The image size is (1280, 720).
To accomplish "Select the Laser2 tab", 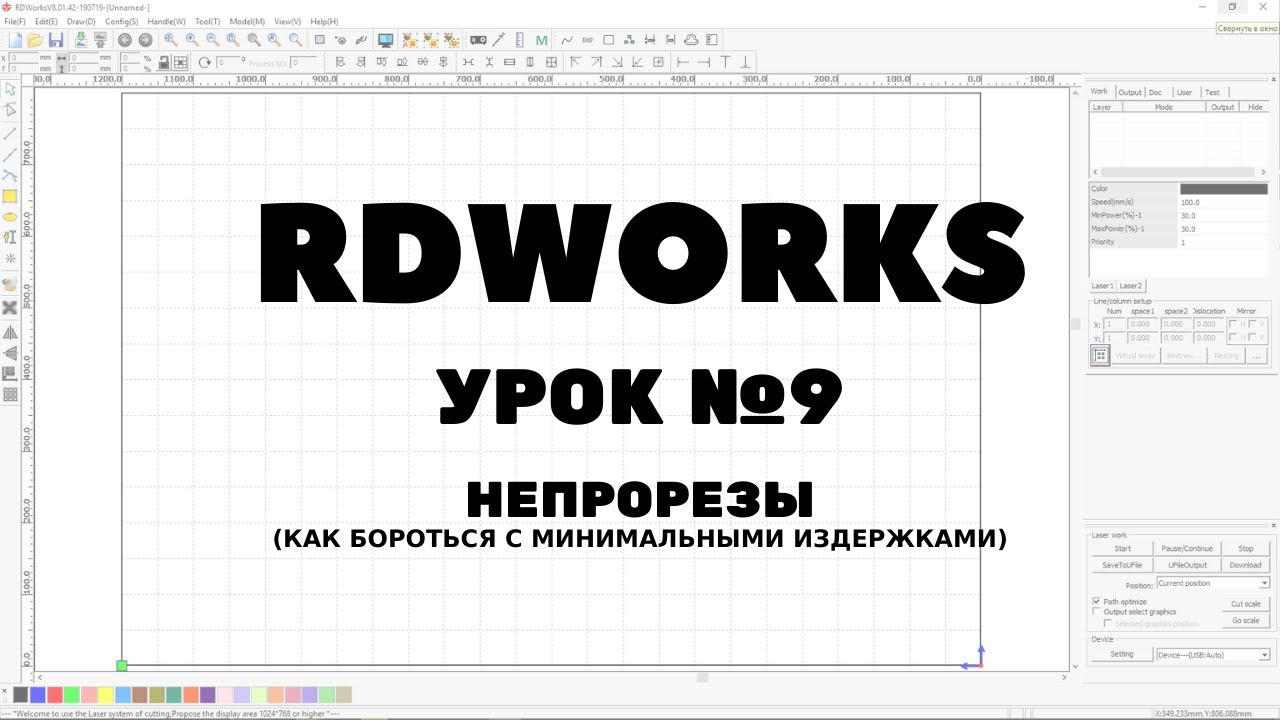I will click(x=1131, y=285).
